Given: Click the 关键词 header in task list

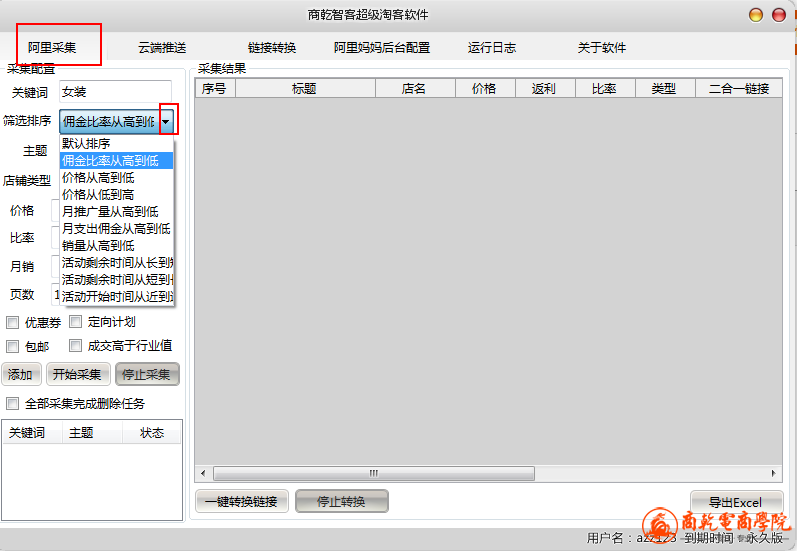Looking at the screenshot, I should 33,433.
